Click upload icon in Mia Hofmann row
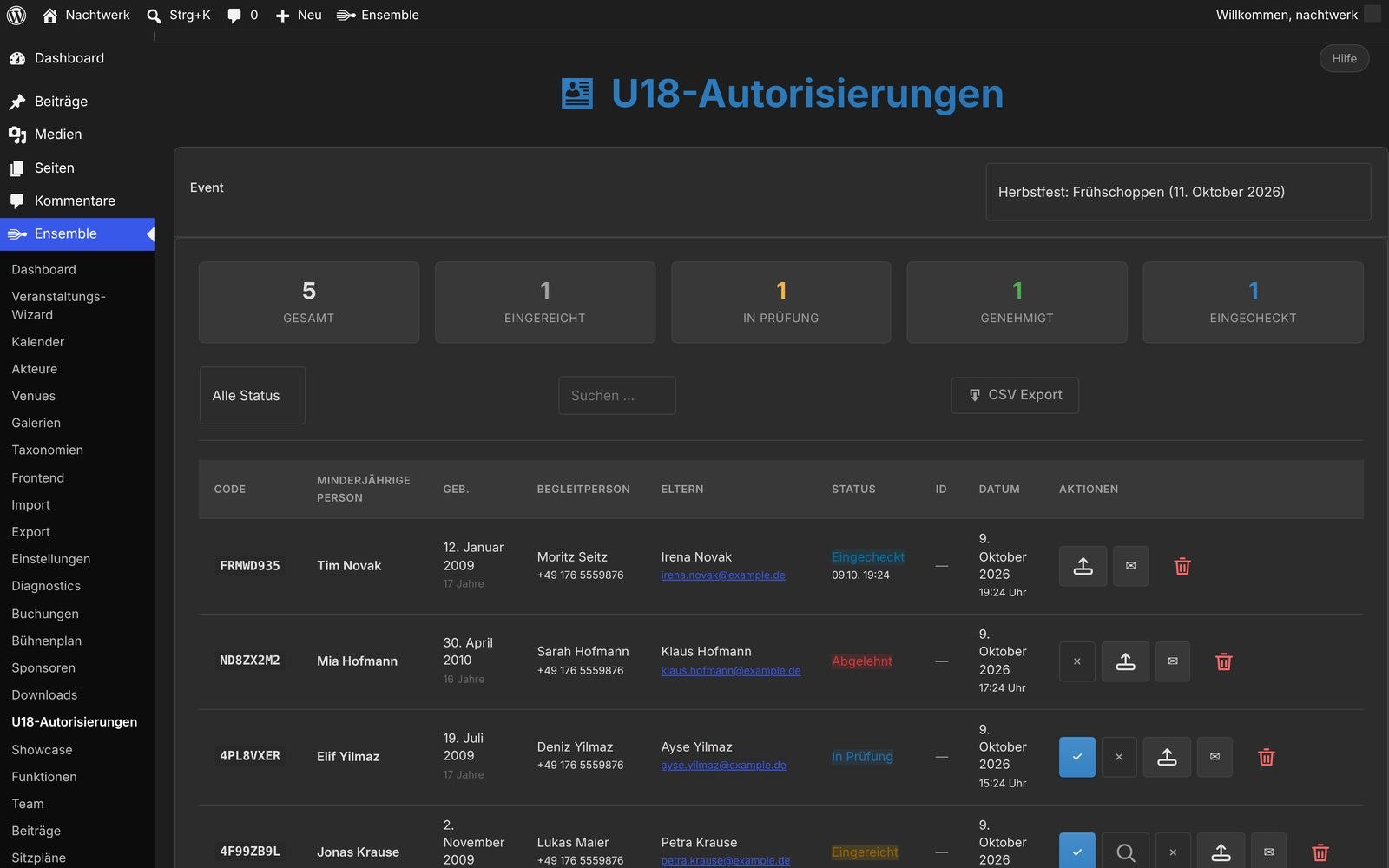This screenshot has width=1389, height=868. 1125,661
